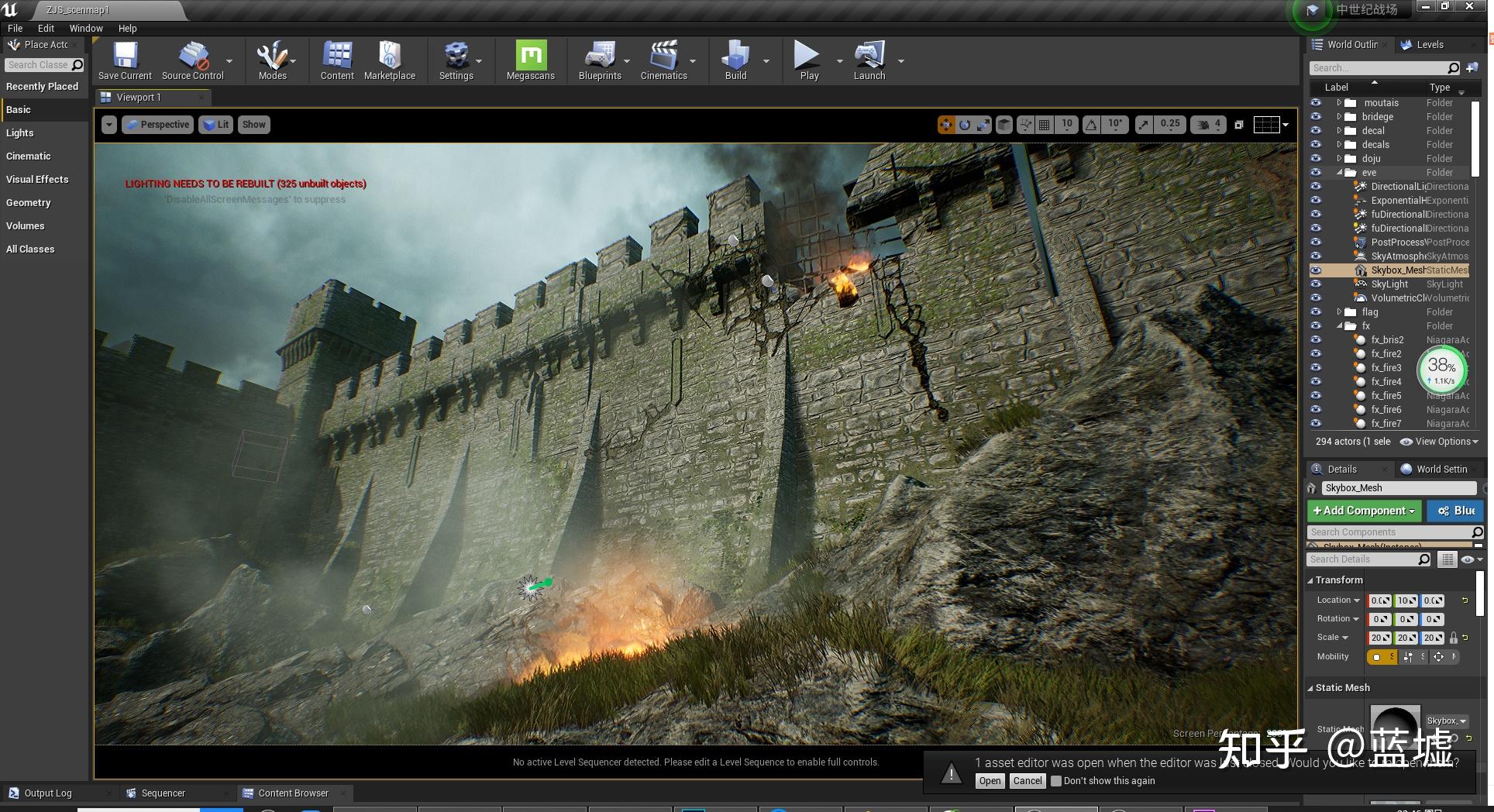Click Open in the asset editor notification
The height and width of the screenshot is (812, 1494).
pyautogui.click(x=990, y=781)
